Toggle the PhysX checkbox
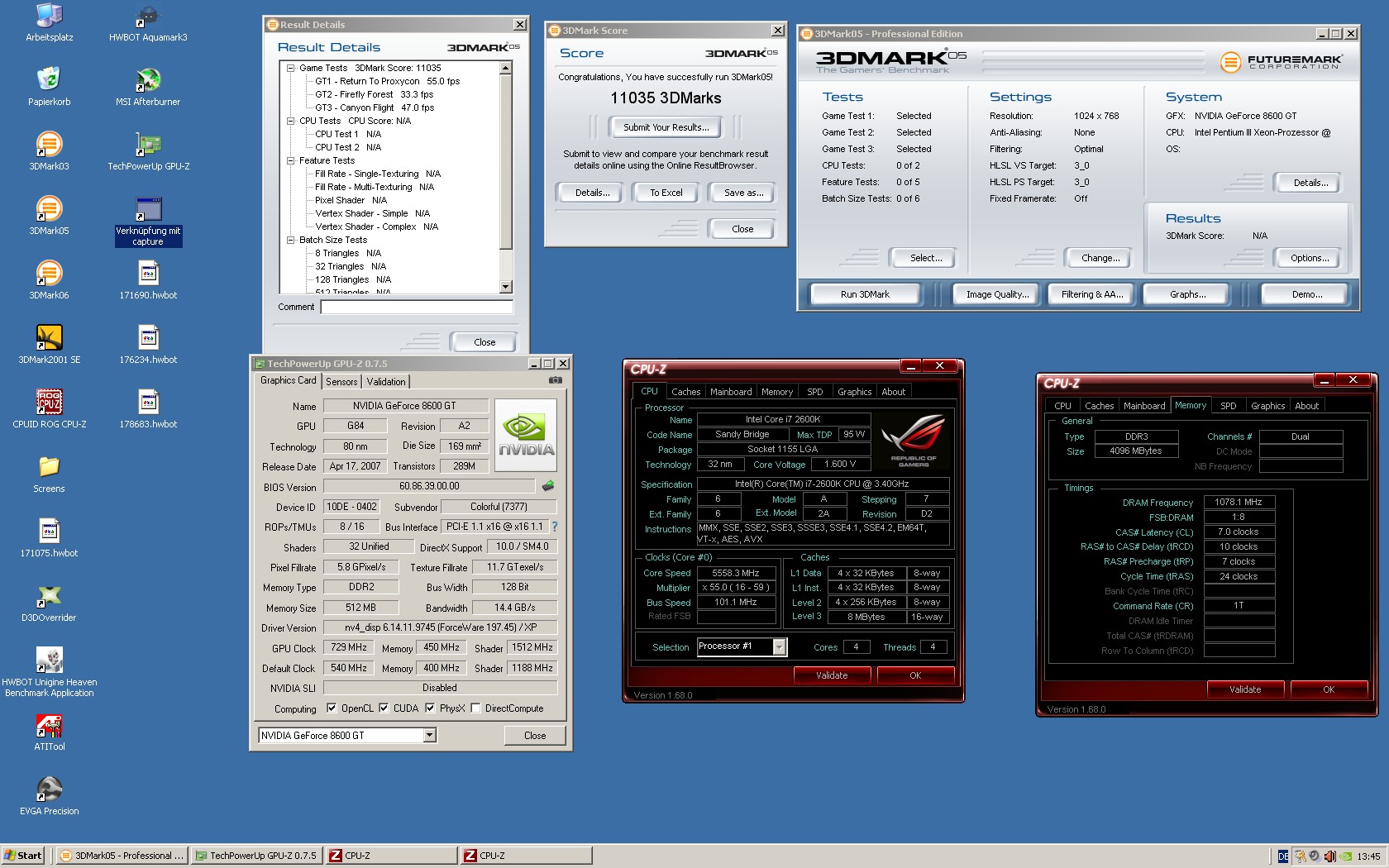Viewport: 1389px width, 868px height. click(430, 708)
